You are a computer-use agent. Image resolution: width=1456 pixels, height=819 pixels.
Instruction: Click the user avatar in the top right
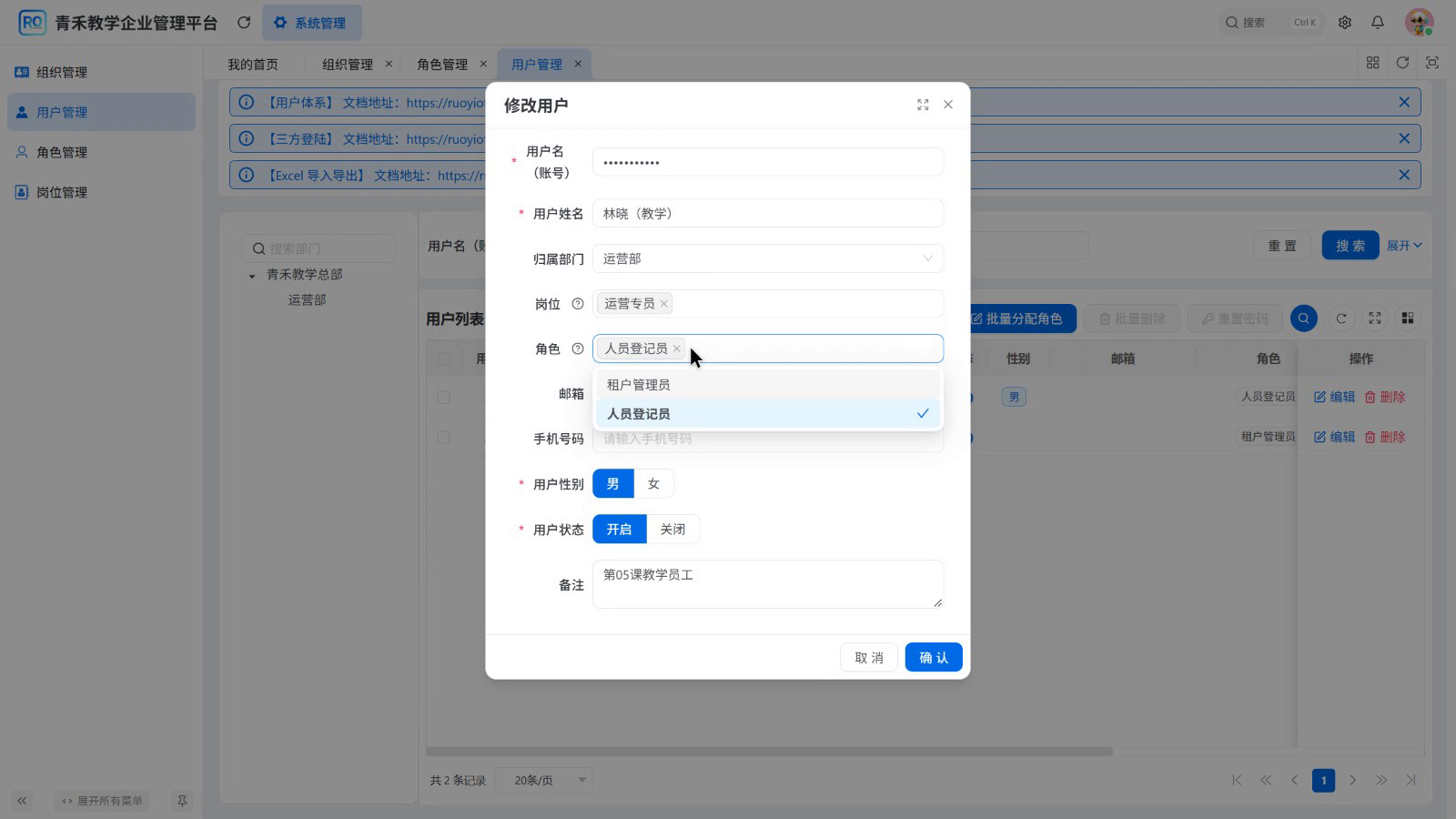[1419, 23]
